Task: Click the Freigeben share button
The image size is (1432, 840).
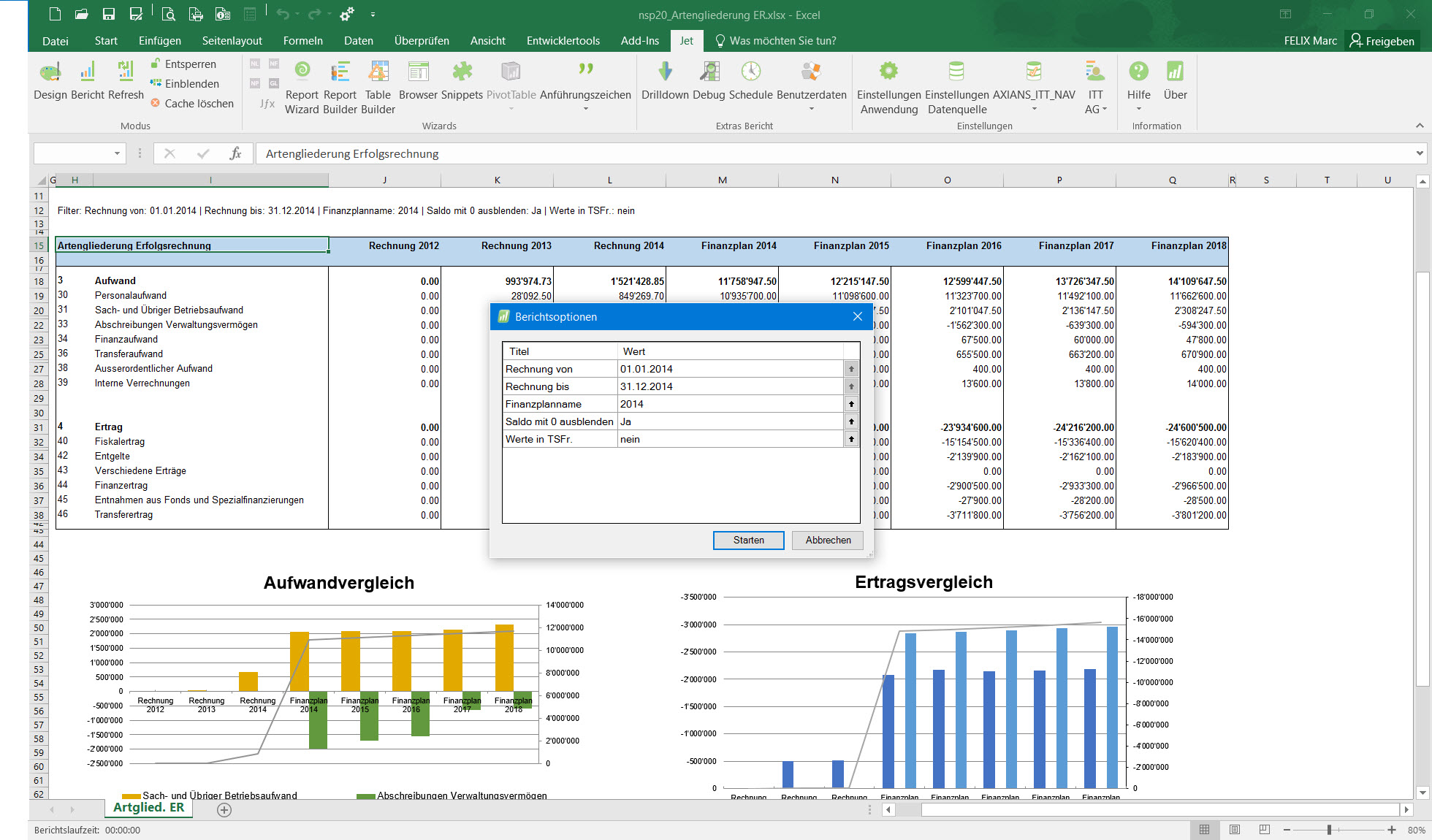Action: click(1382, 41)
